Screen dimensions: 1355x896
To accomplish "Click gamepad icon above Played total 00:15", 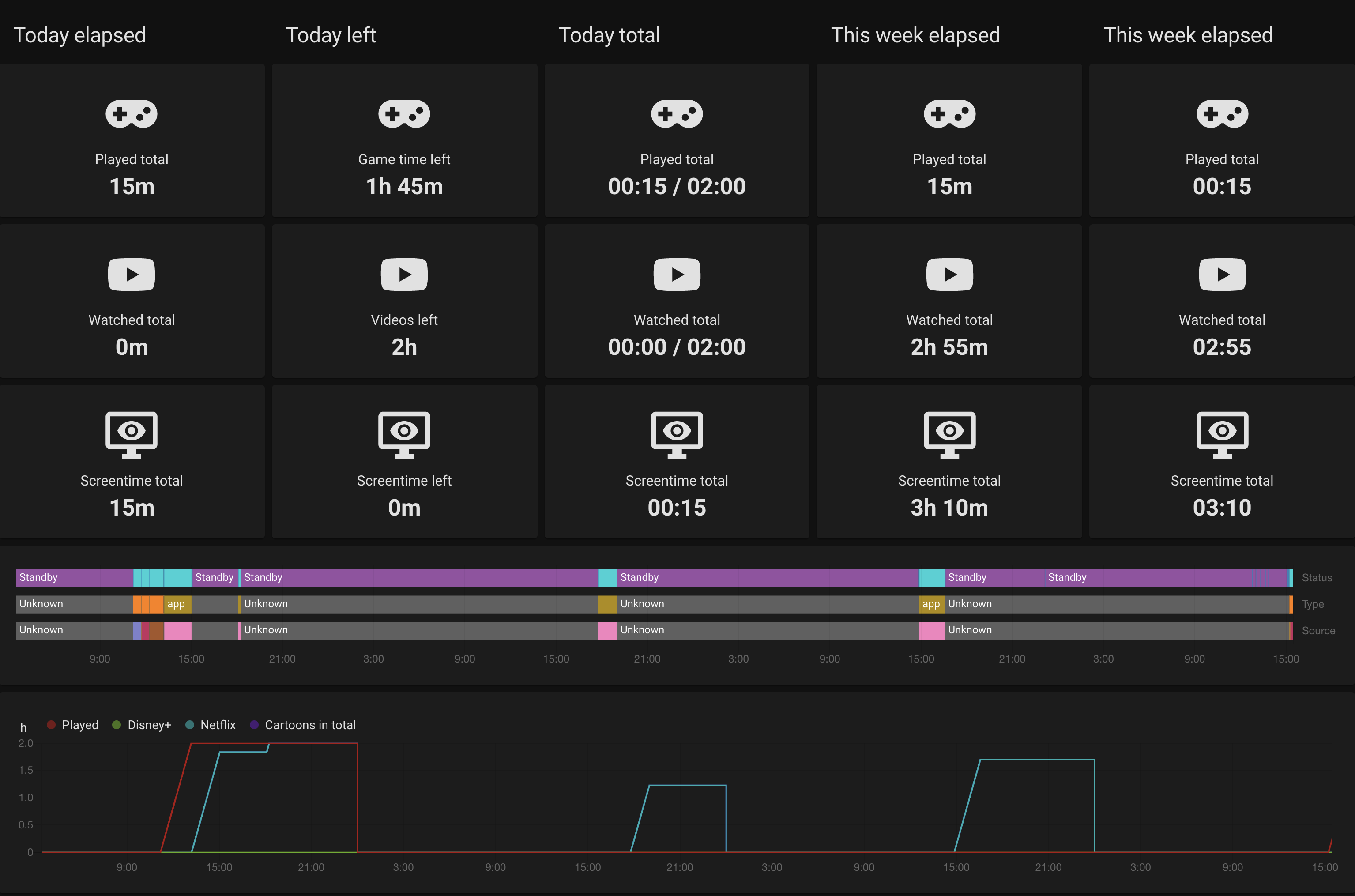I will coord(1221,114).
